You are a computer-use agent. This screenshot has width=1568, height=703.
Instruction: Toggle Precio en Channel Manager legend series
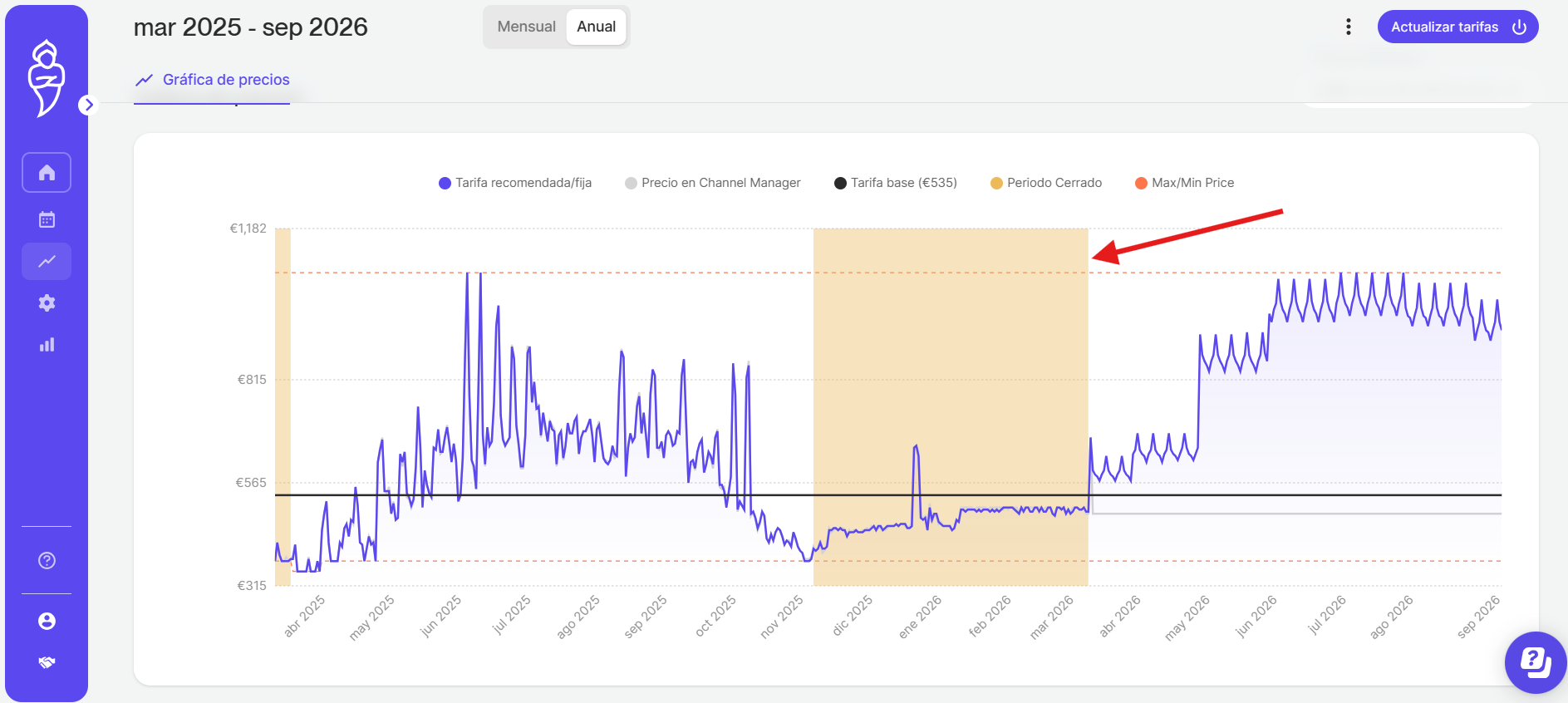[713, 183]
